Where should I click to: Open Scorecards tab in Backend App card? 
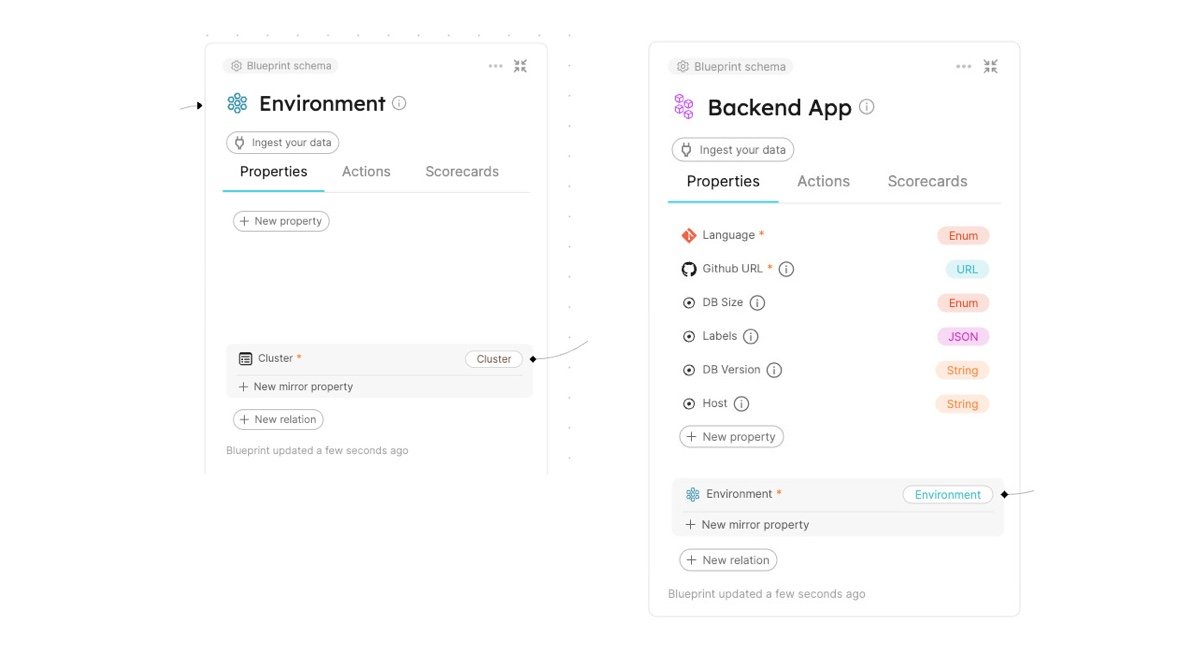pyautogui.click(x=927, y=181)
